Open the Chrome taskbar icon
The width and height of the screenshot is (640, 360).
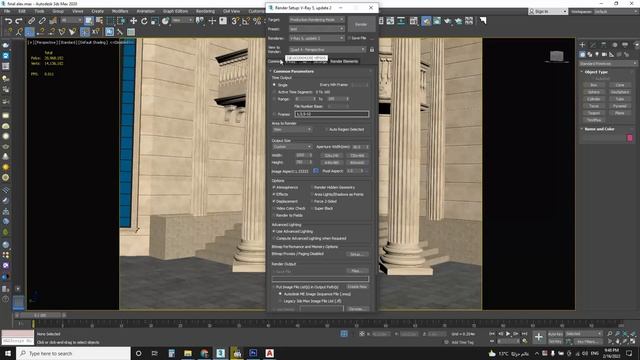click(204, 353)
